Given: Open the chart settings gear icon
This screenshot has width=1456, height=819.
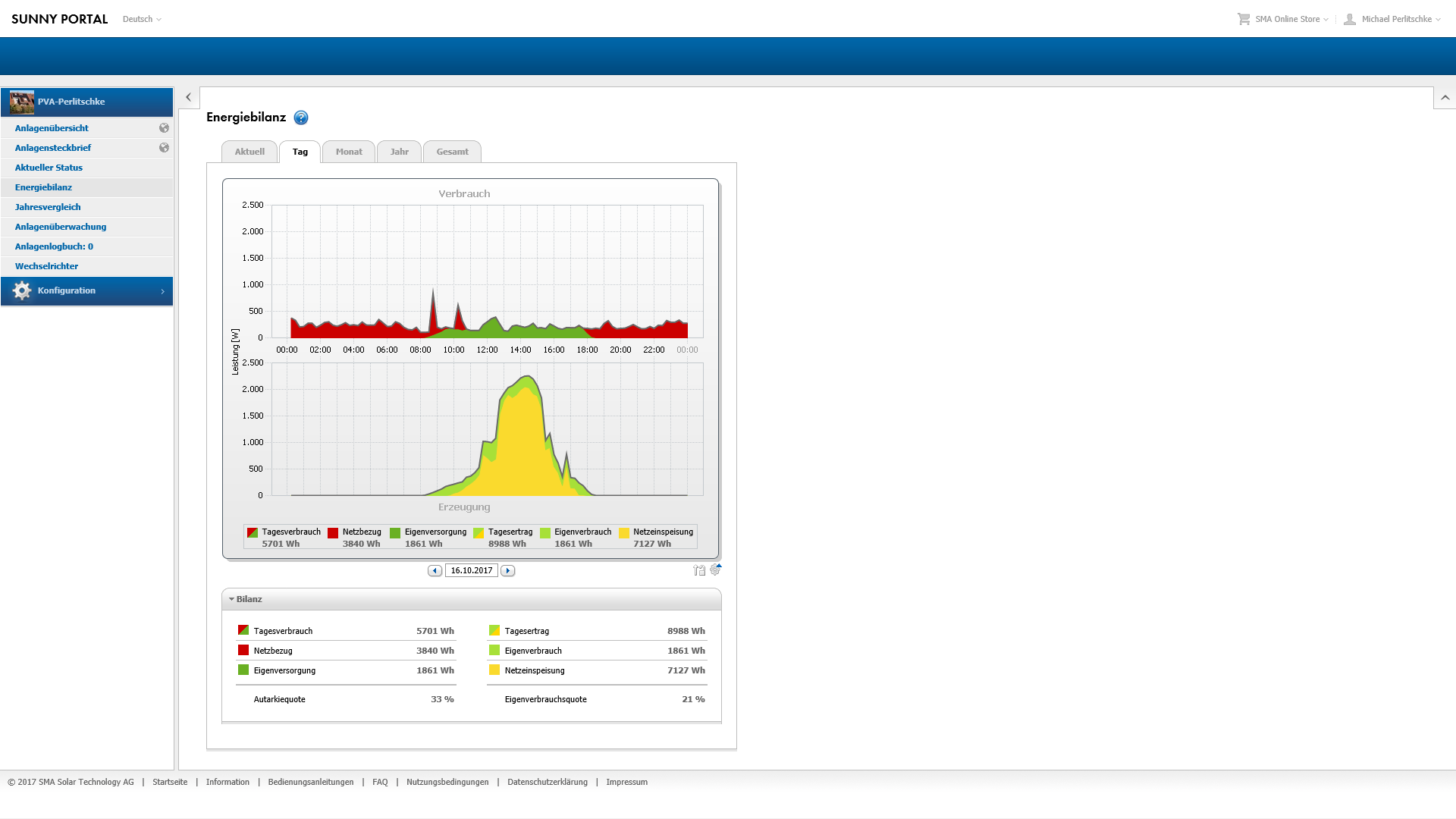Looking at the screenshot, I should (715, 570).
